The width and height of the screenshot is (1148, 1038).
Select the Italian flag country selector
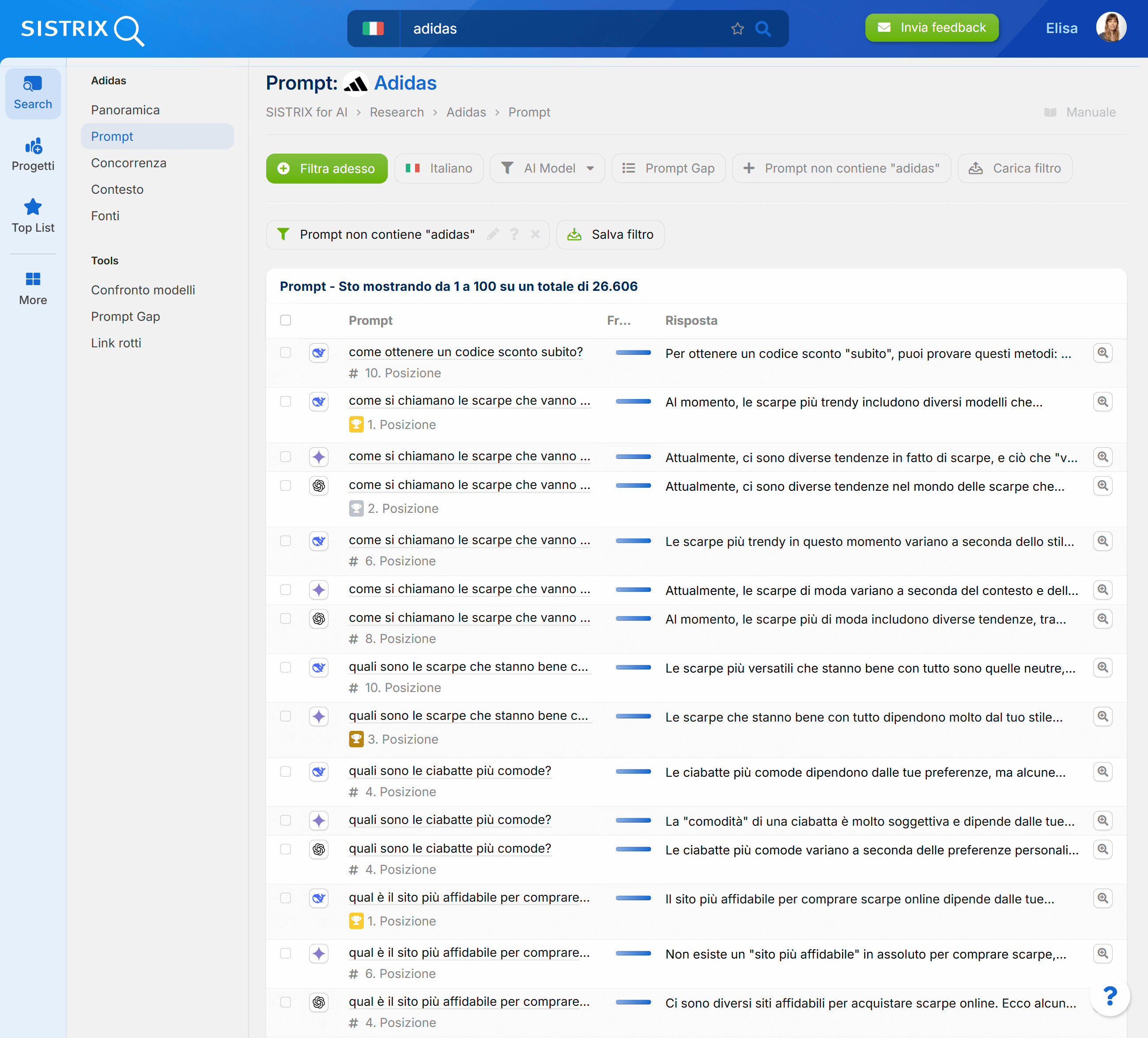pyautogui.click(x=373, y=28)
